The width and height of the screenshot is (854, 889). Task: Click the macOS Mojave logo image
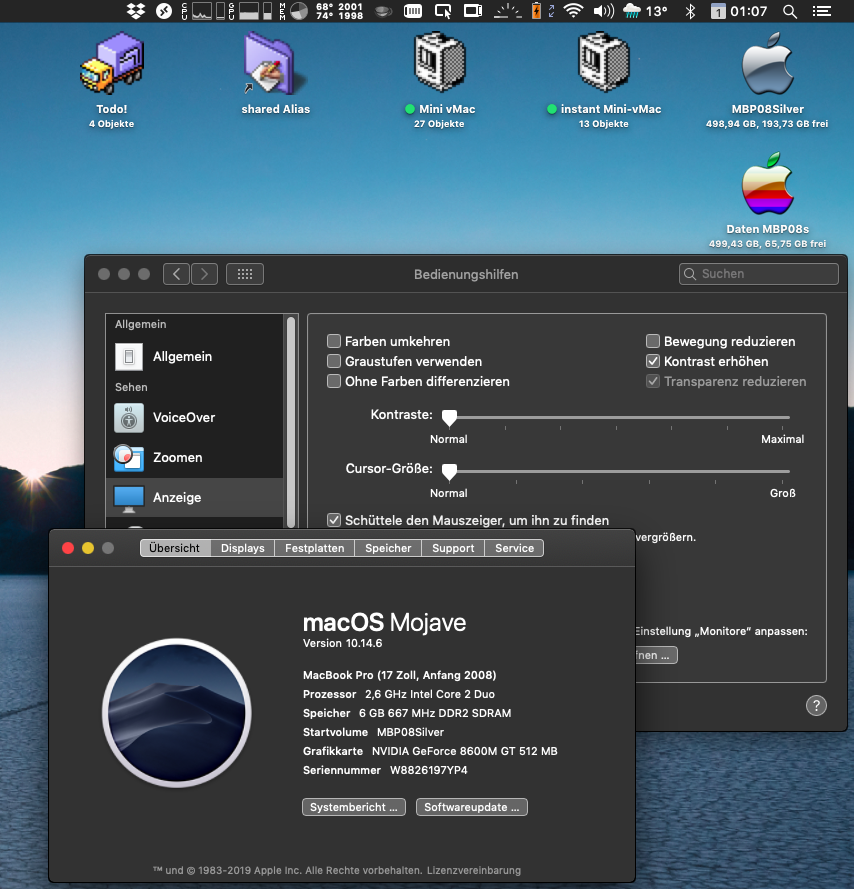177,713
